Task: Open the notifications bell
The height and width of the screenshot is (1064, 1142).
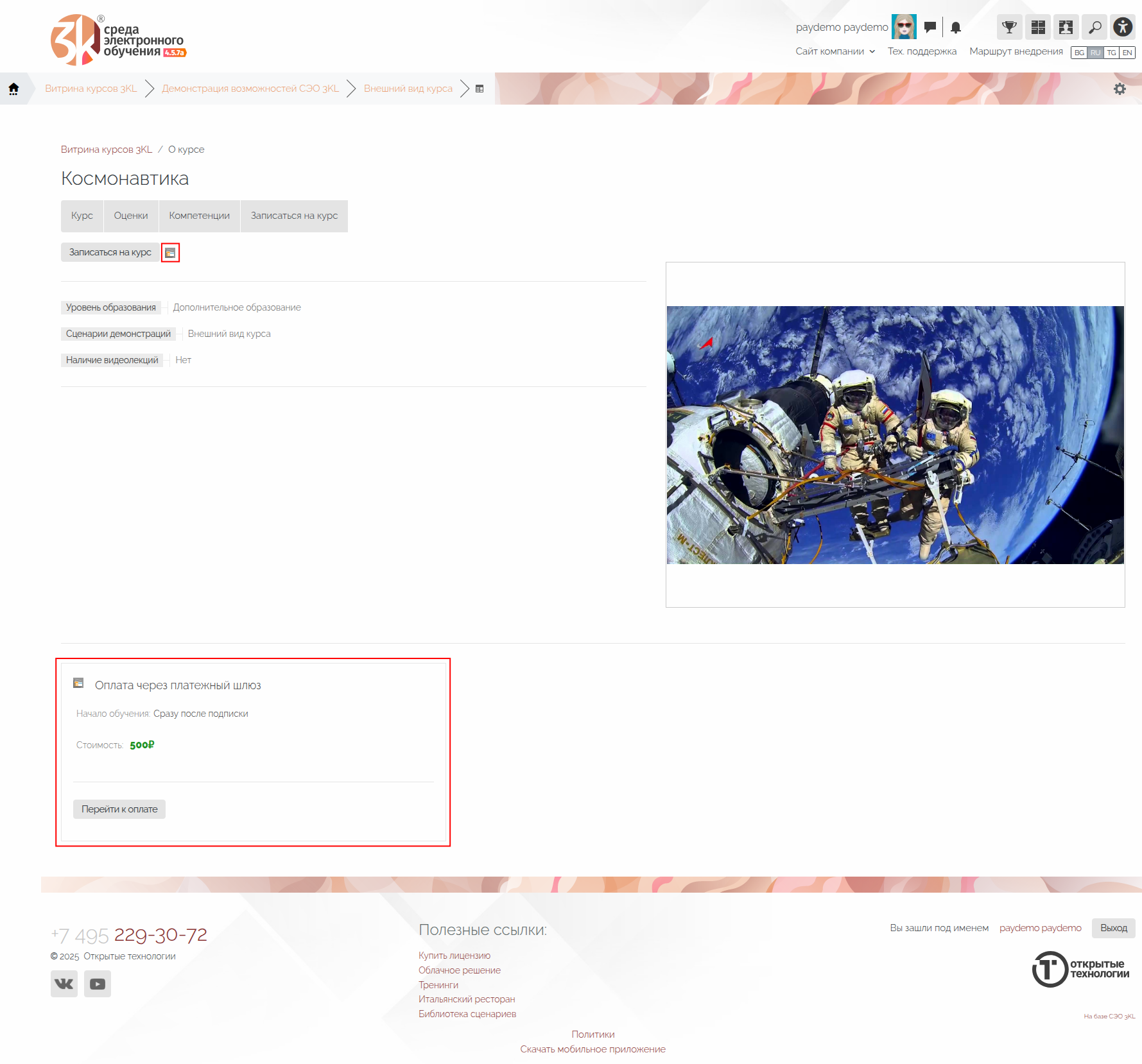Action: 956,27
